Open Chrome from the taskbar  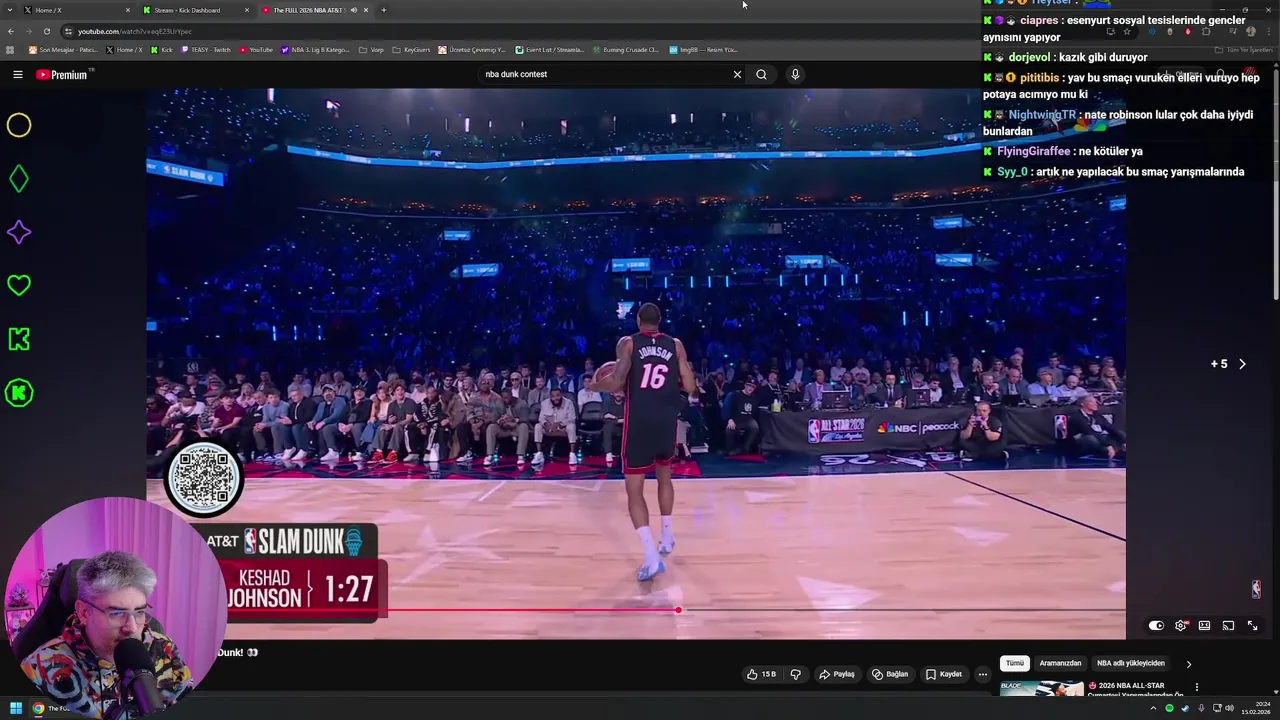pyautogui.click(x=38, y=708)
